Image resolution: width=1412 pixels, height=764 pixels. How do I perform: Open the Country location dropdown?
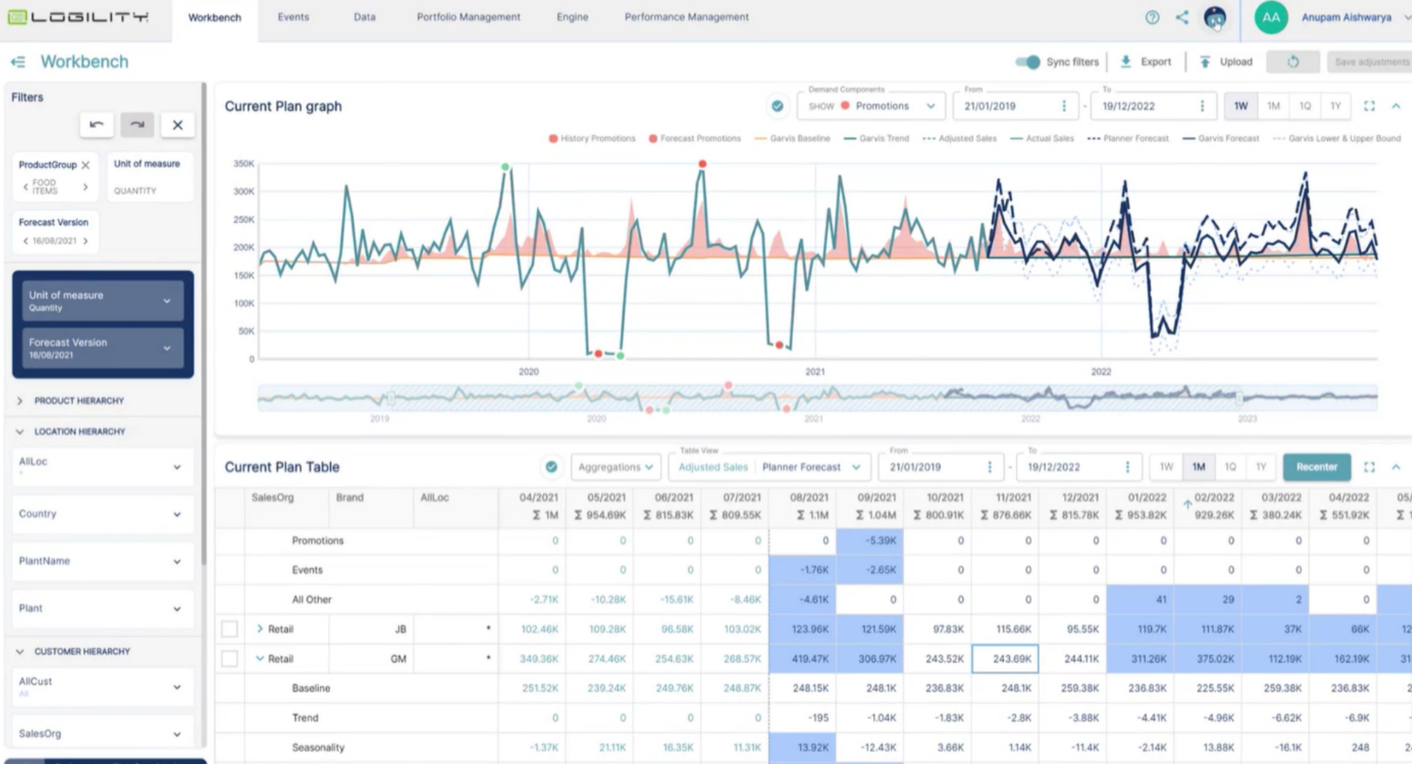tap(102, 514)
